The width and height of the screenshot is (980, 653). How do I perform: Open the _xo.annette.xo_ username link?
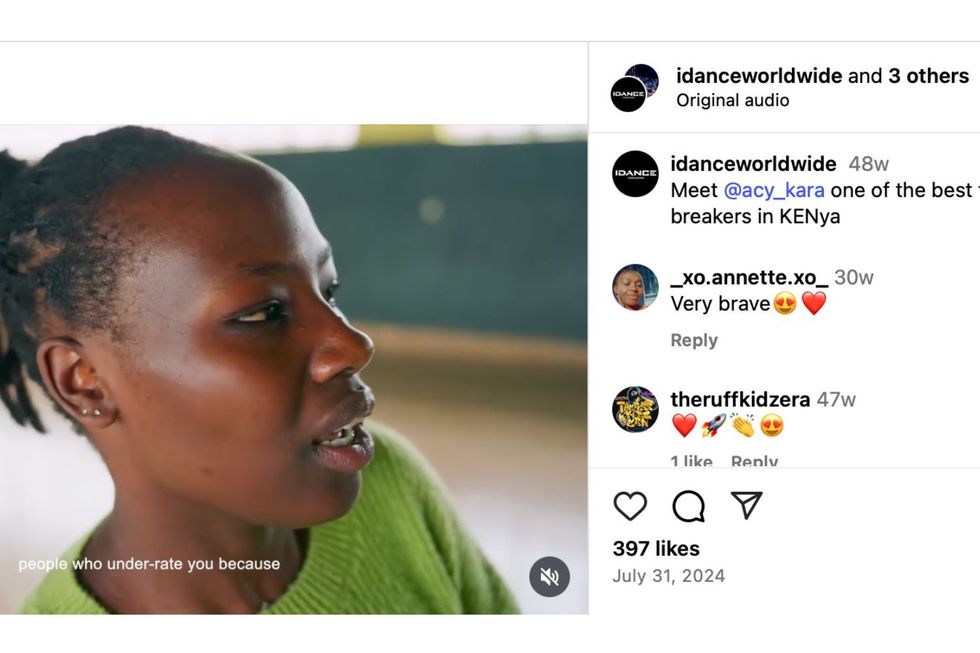(749, 277)
